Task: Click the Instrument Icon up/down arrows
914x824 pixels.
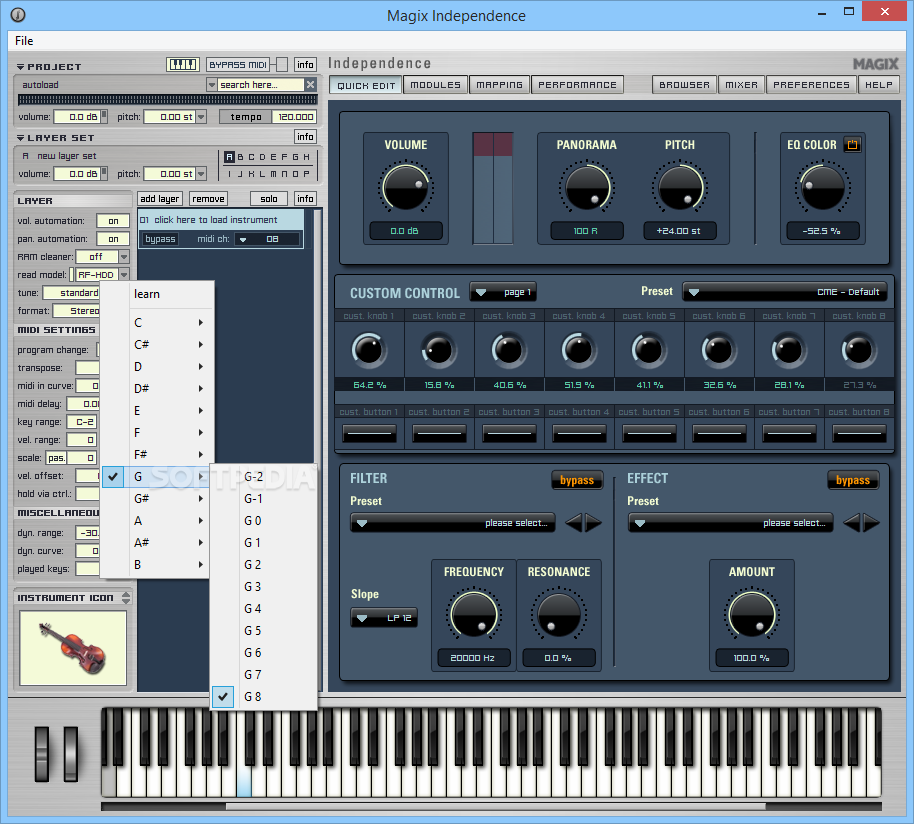Action: click(x=126, y=598)
